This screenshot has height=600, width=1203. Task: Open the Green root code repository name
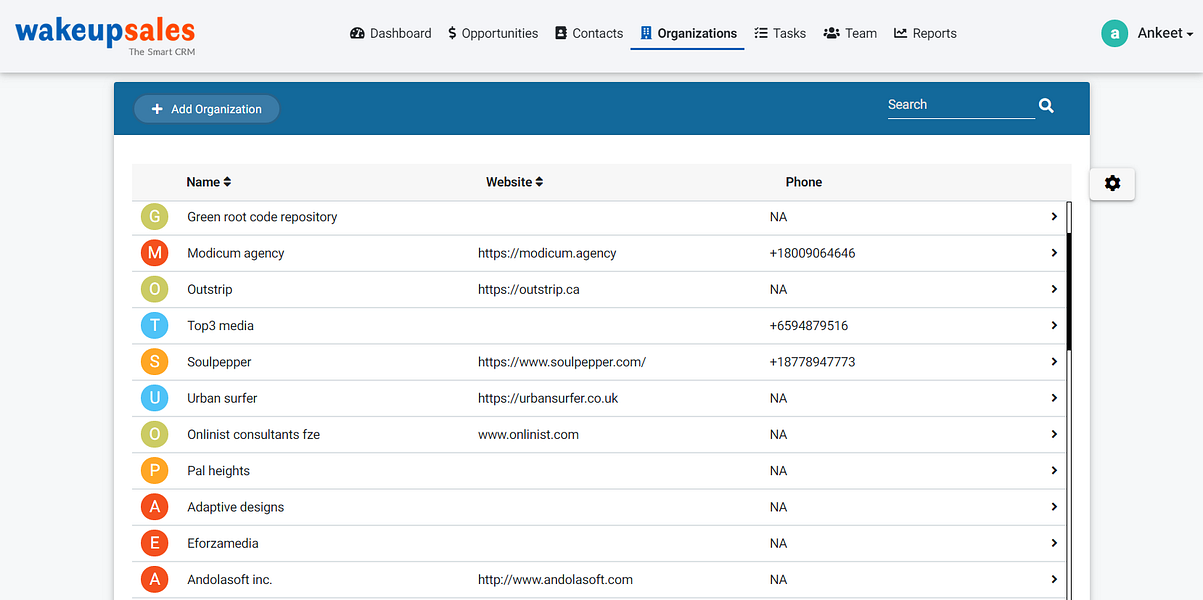262,217
